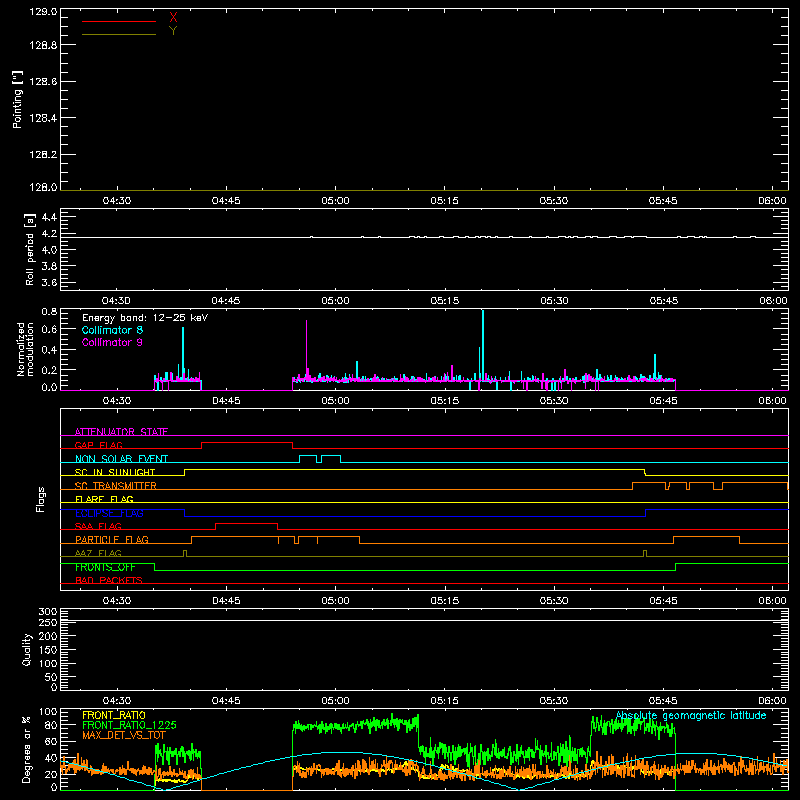Click the dim olive AAZ_FLAG label
This screenshot has height=800, width=800.
click(x=98, y=553)
